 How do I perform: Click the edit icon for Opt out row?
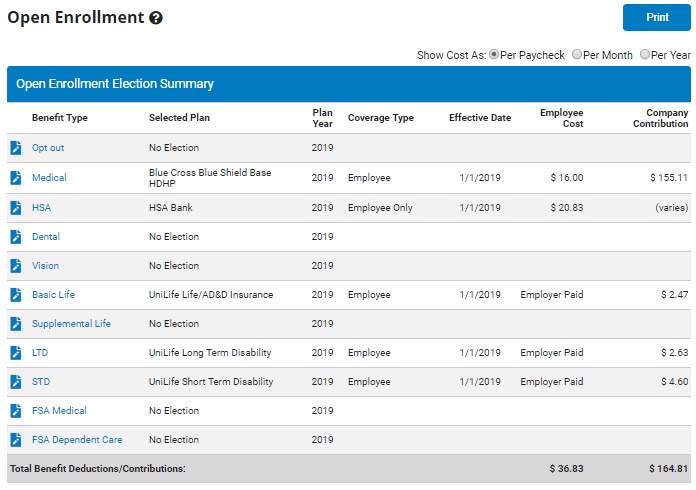coord(16,148)
